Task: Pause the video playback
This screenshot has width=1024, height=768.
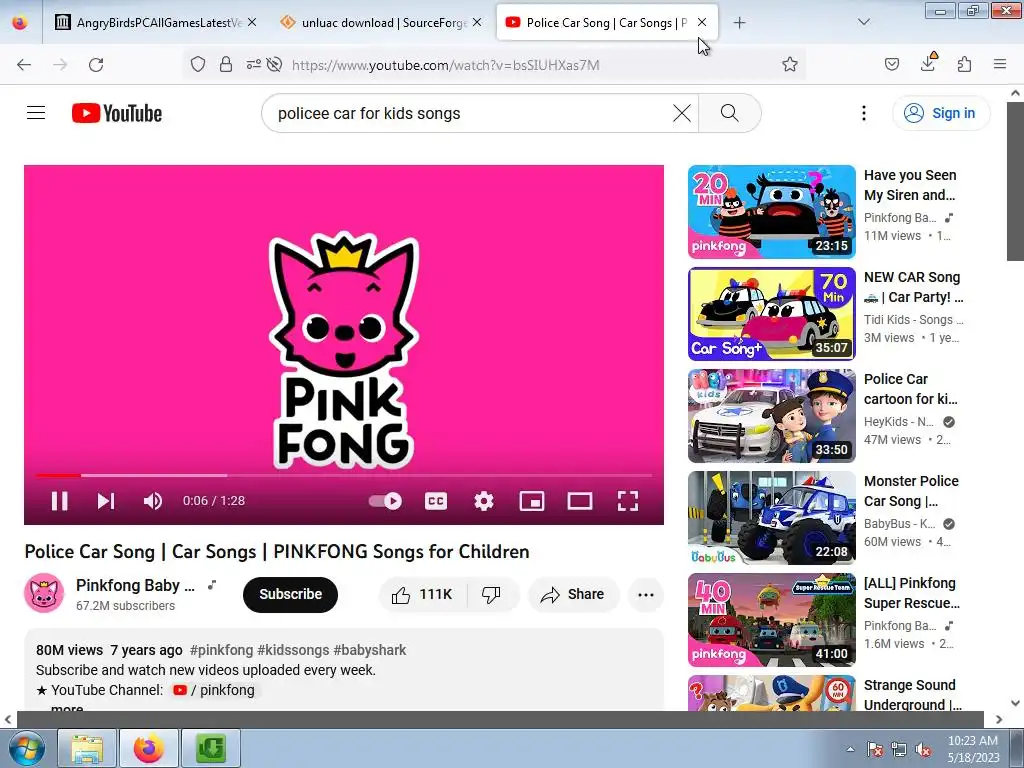Action: [59, 501]
